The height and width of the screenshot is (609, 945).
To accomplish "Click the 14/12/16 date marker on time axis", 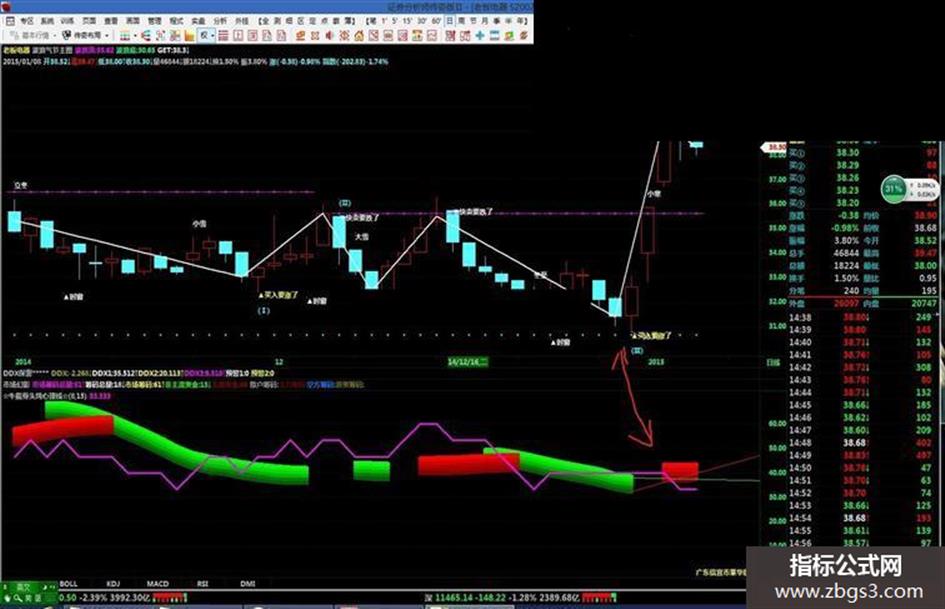I will pyautogui.click(x=468, y=362).
